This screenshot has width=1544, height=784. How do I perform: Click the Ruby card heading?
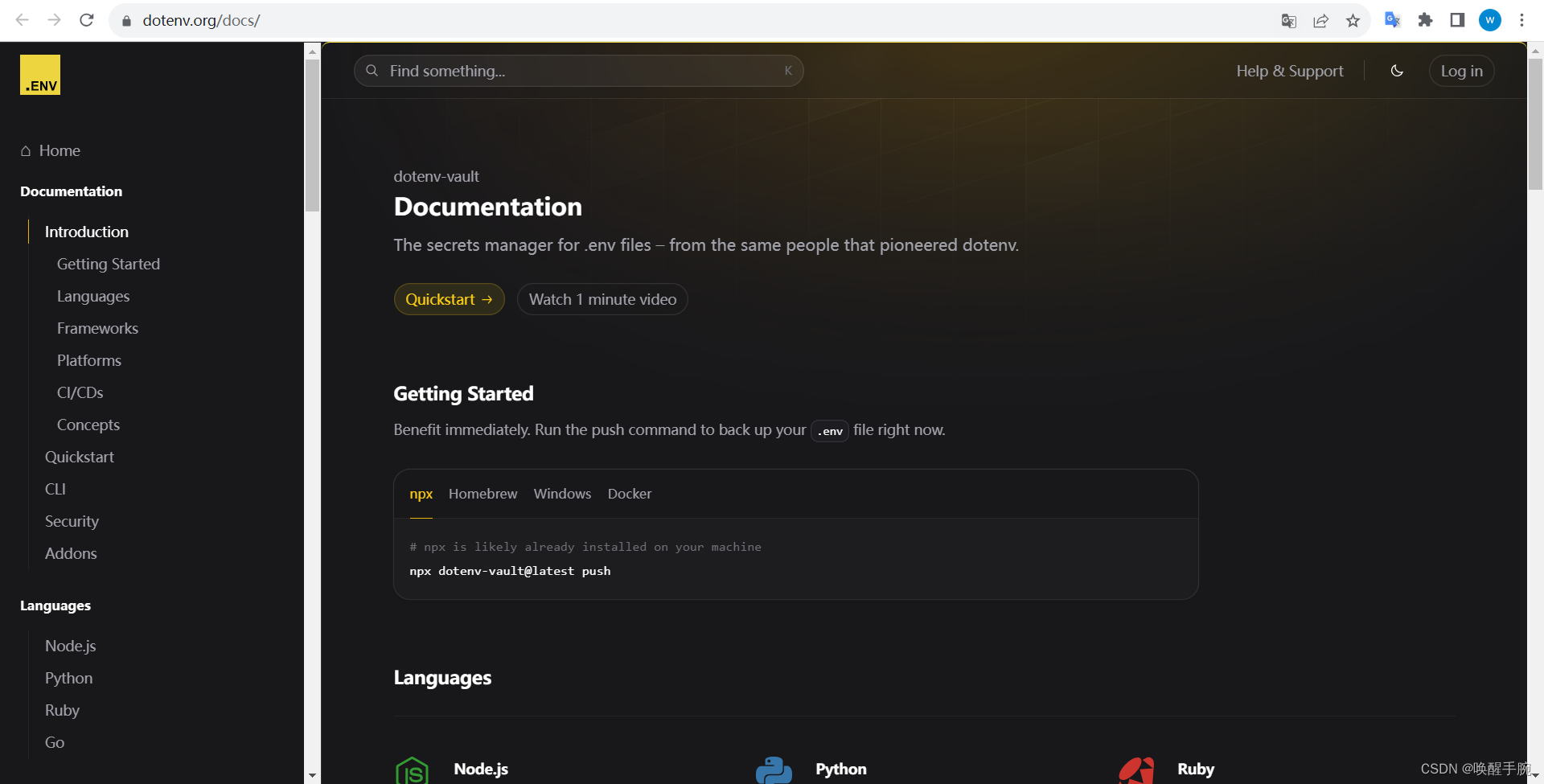tap(1196, 769)
